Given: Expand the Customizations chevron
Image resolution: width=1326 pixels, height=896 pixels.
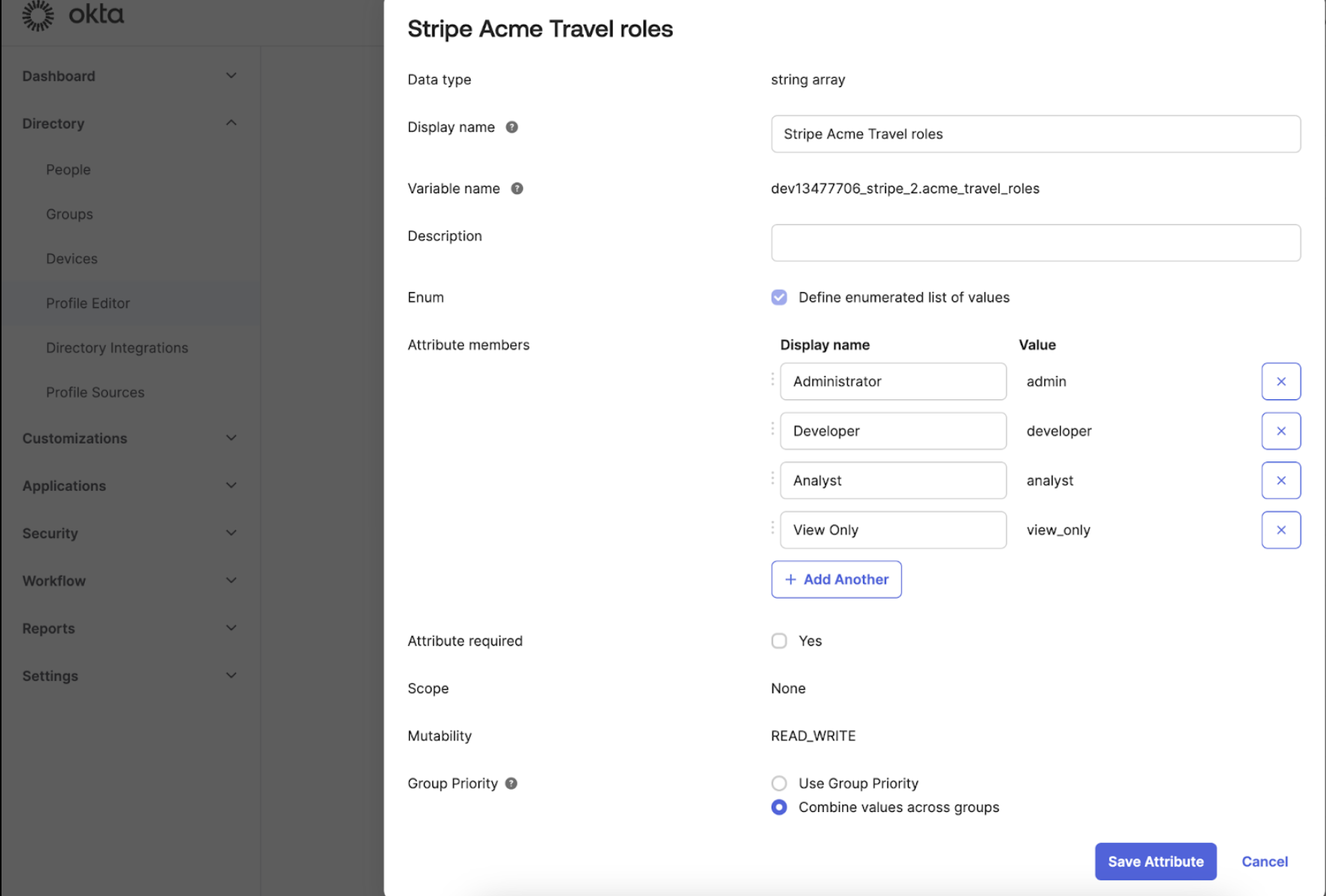Looking at the screenshot, I should (231, 438).
